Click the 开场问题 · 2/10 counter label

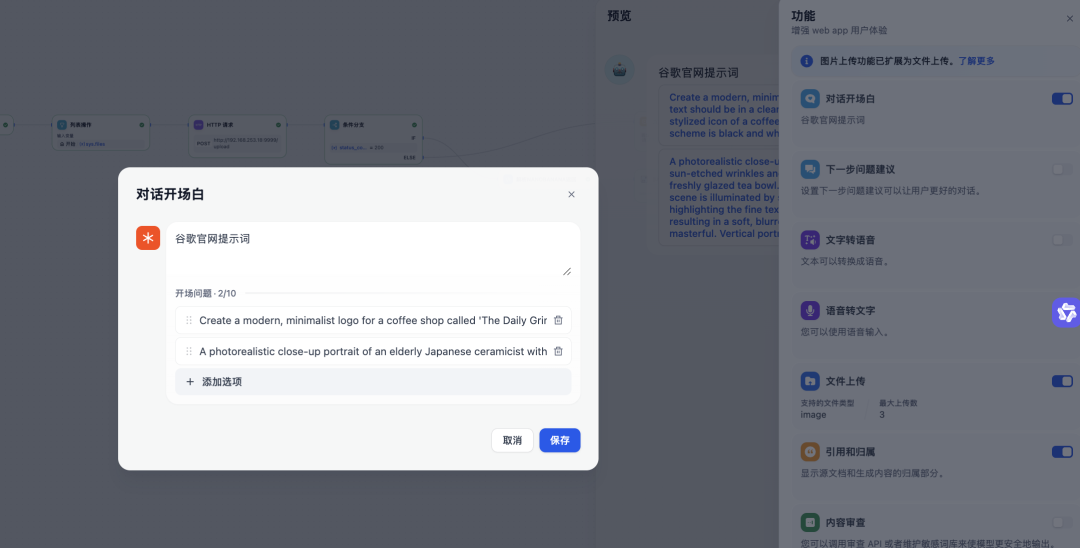pyautogui.click(x=205, y=293)
